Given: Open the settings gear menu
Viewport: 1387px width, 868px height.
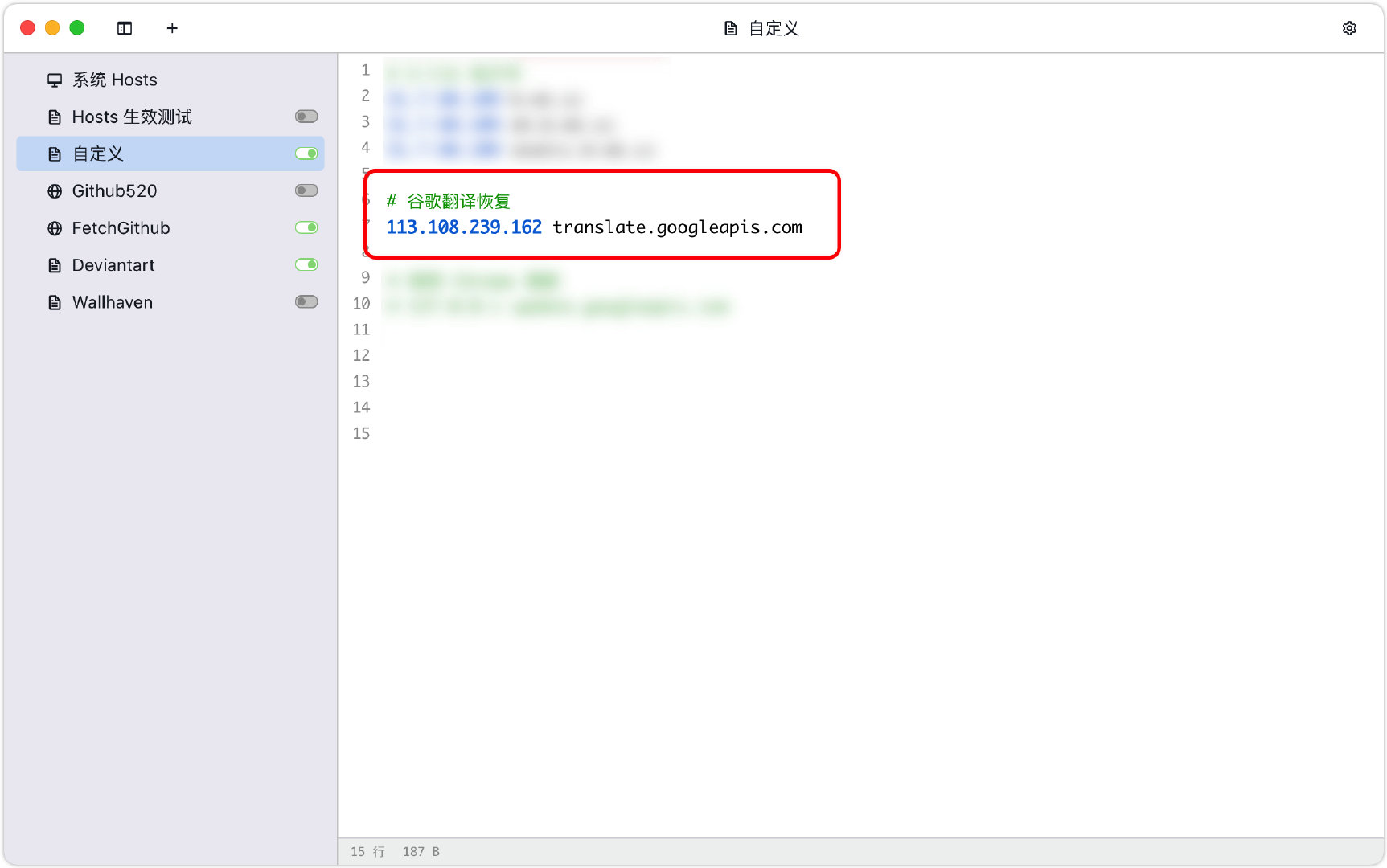Looking at the screenshot, I should pos(1349,27).
